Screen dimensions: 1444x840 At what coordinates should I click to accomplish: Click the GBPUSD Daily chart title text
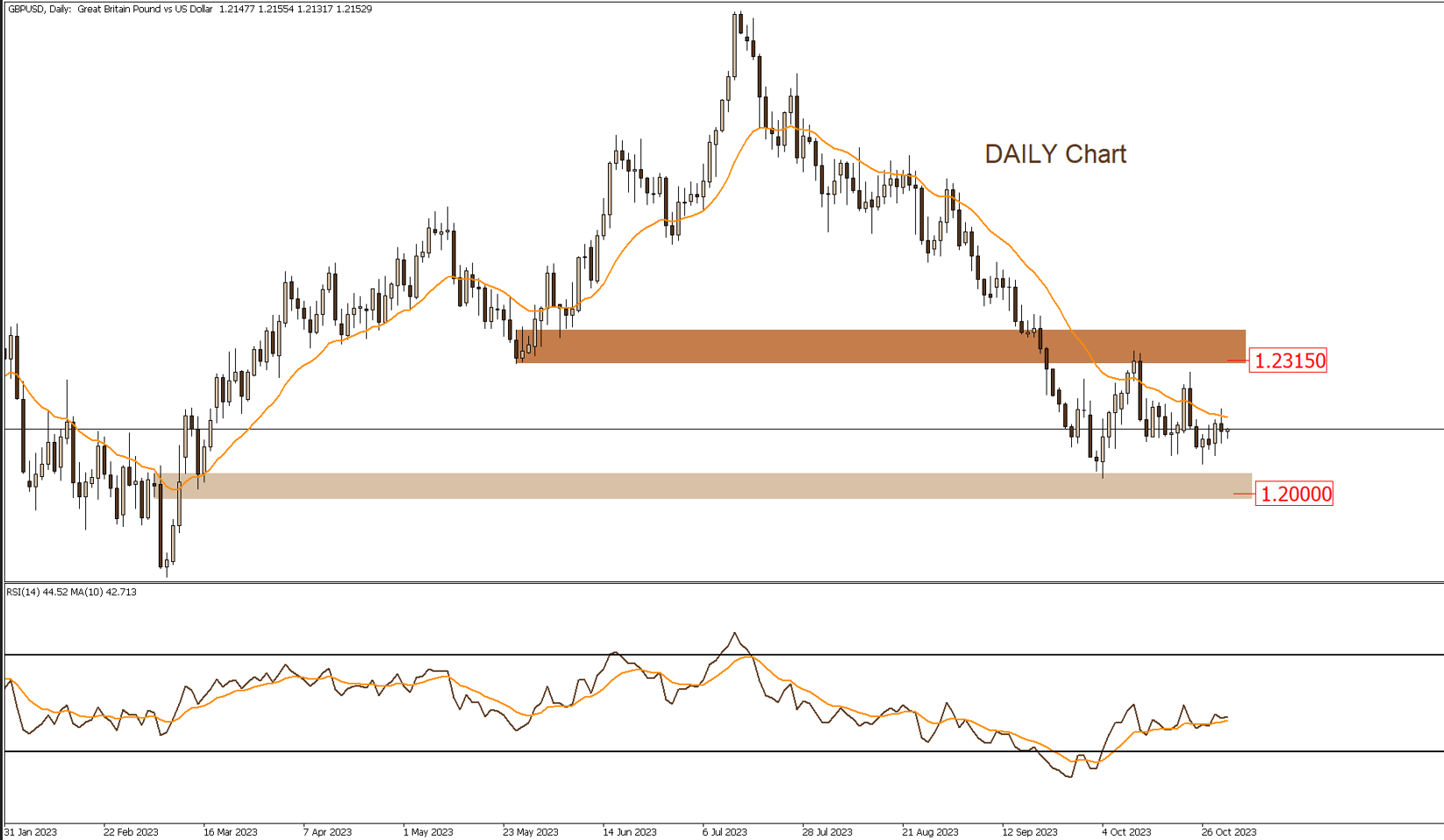(110, 9)
